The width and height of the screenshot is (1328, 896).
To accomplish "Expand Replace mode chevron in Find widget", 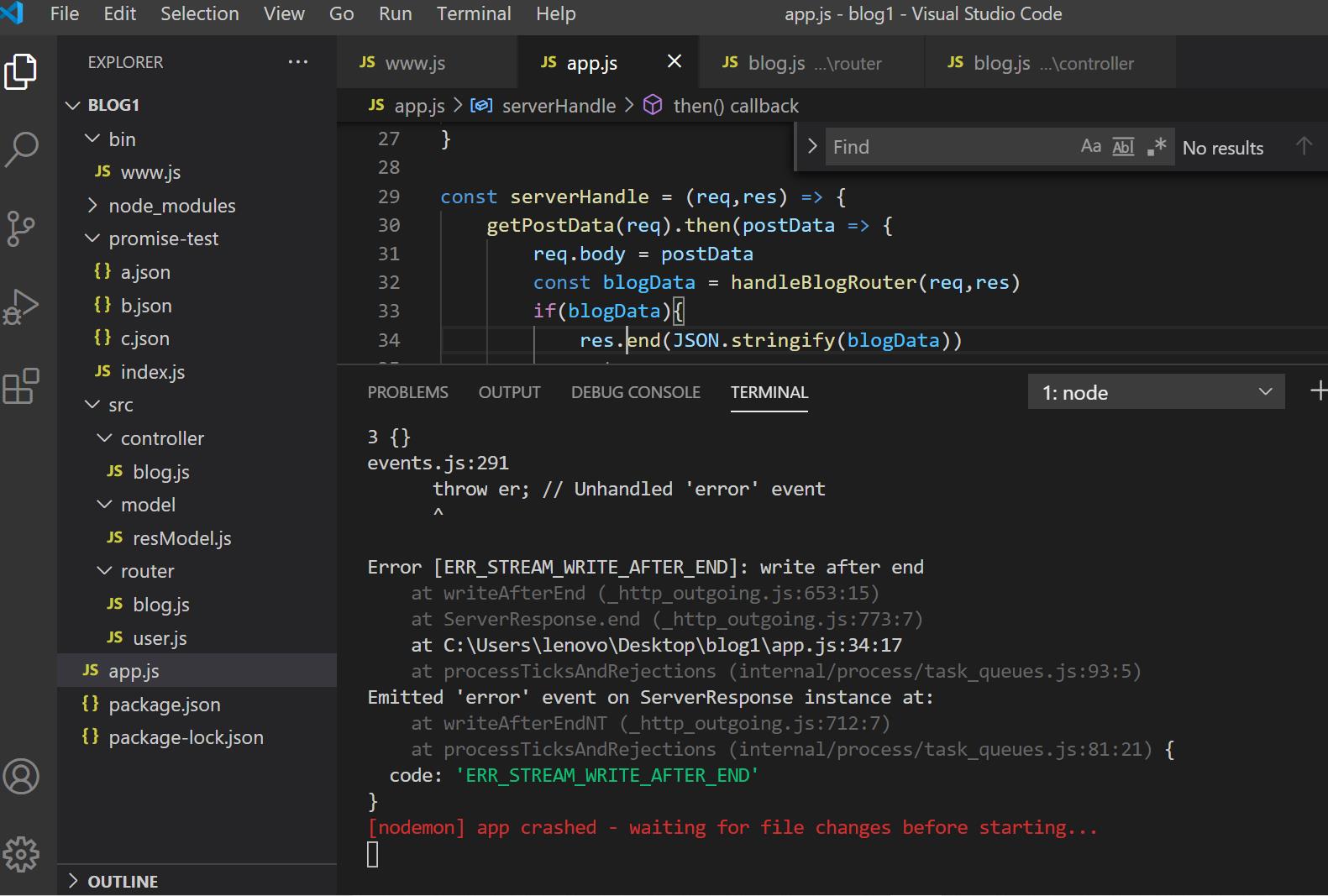I will click(812, 146).
